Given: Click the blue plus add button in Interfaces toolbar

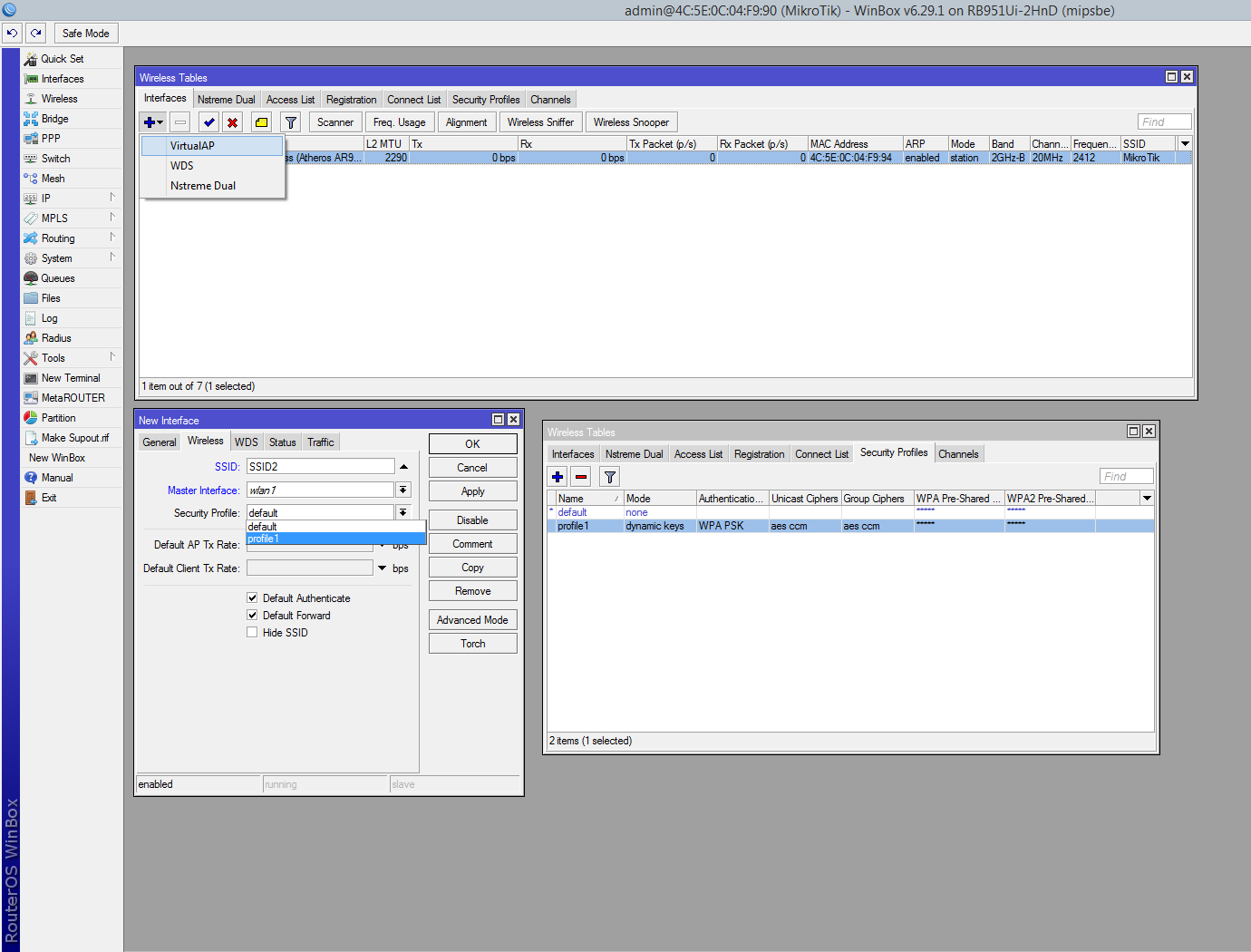Looking at the screenshot, I should coord(153,122).
